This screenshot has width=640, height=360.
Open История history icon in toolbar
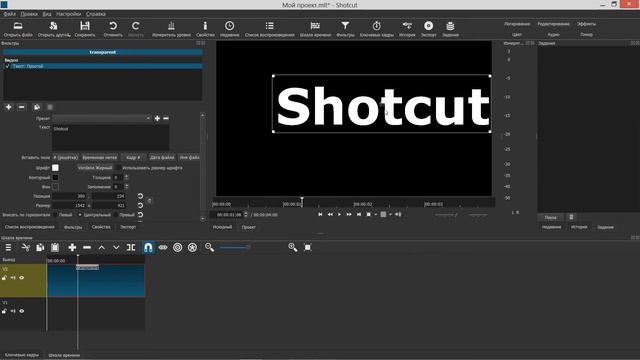(407, 26)
